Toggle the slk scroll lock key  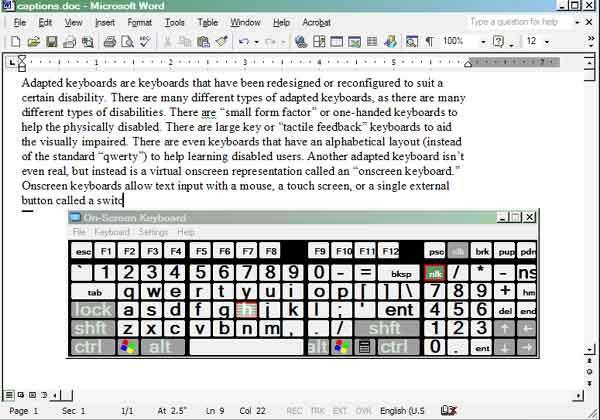point(458,251)
